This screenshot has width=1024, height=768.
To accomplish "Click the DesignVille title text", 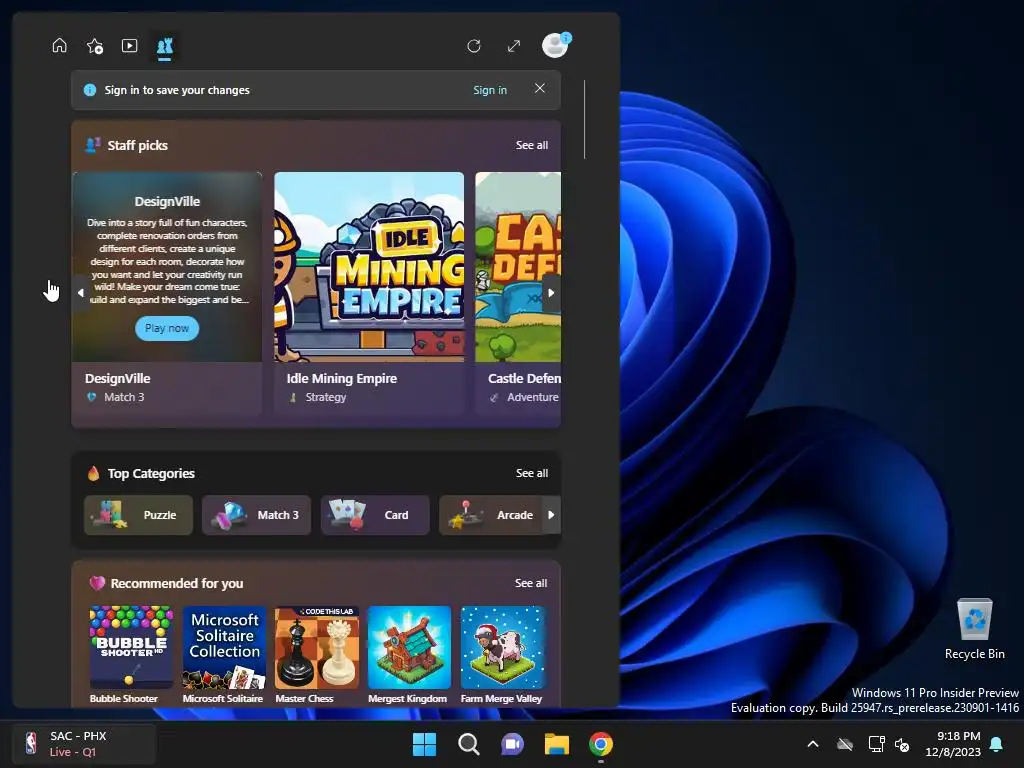I will pos(118,378).
